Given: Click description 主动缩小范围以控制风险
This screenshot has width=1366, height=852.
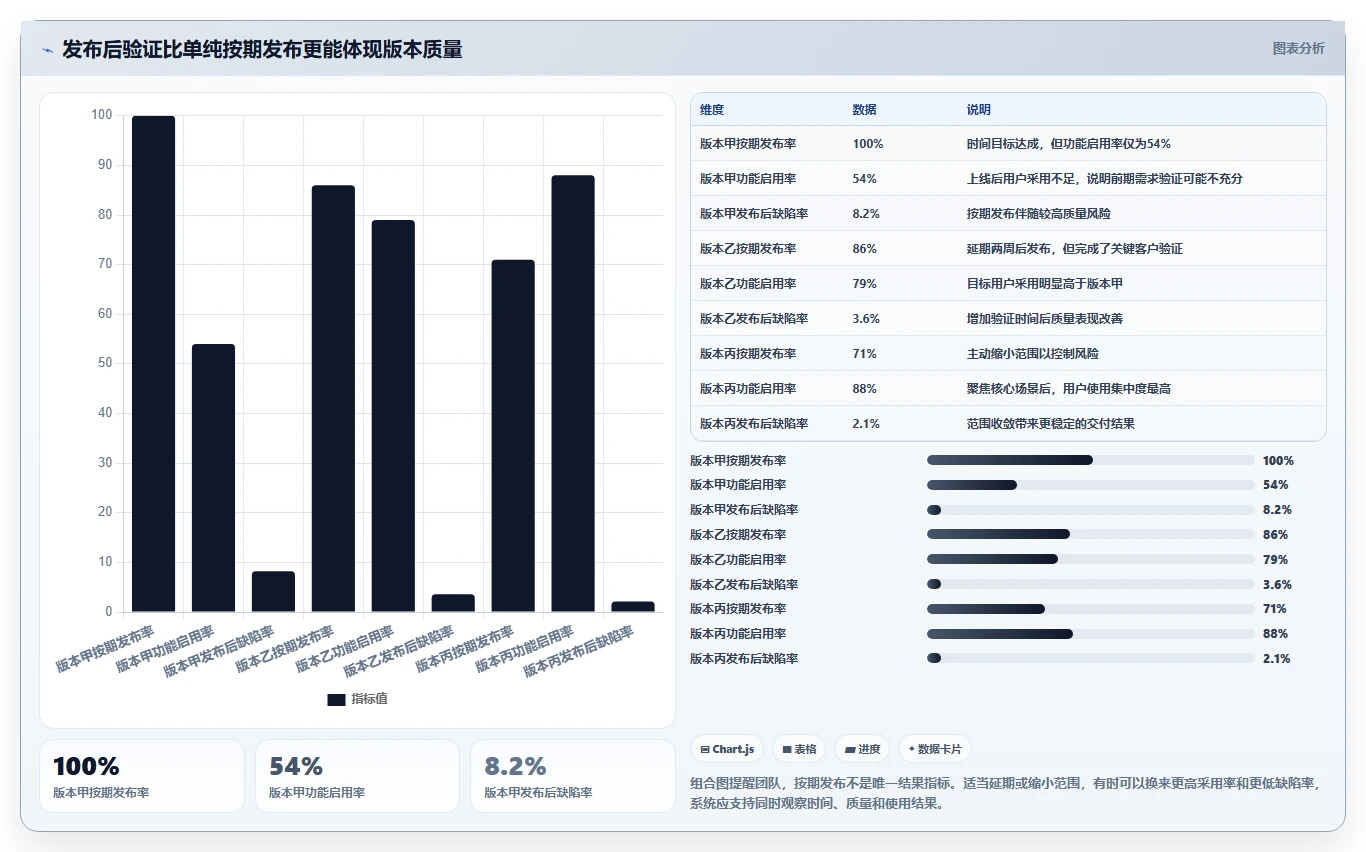Looking at the screenshot, I should pyautogui.click(x=1032, y=354).
